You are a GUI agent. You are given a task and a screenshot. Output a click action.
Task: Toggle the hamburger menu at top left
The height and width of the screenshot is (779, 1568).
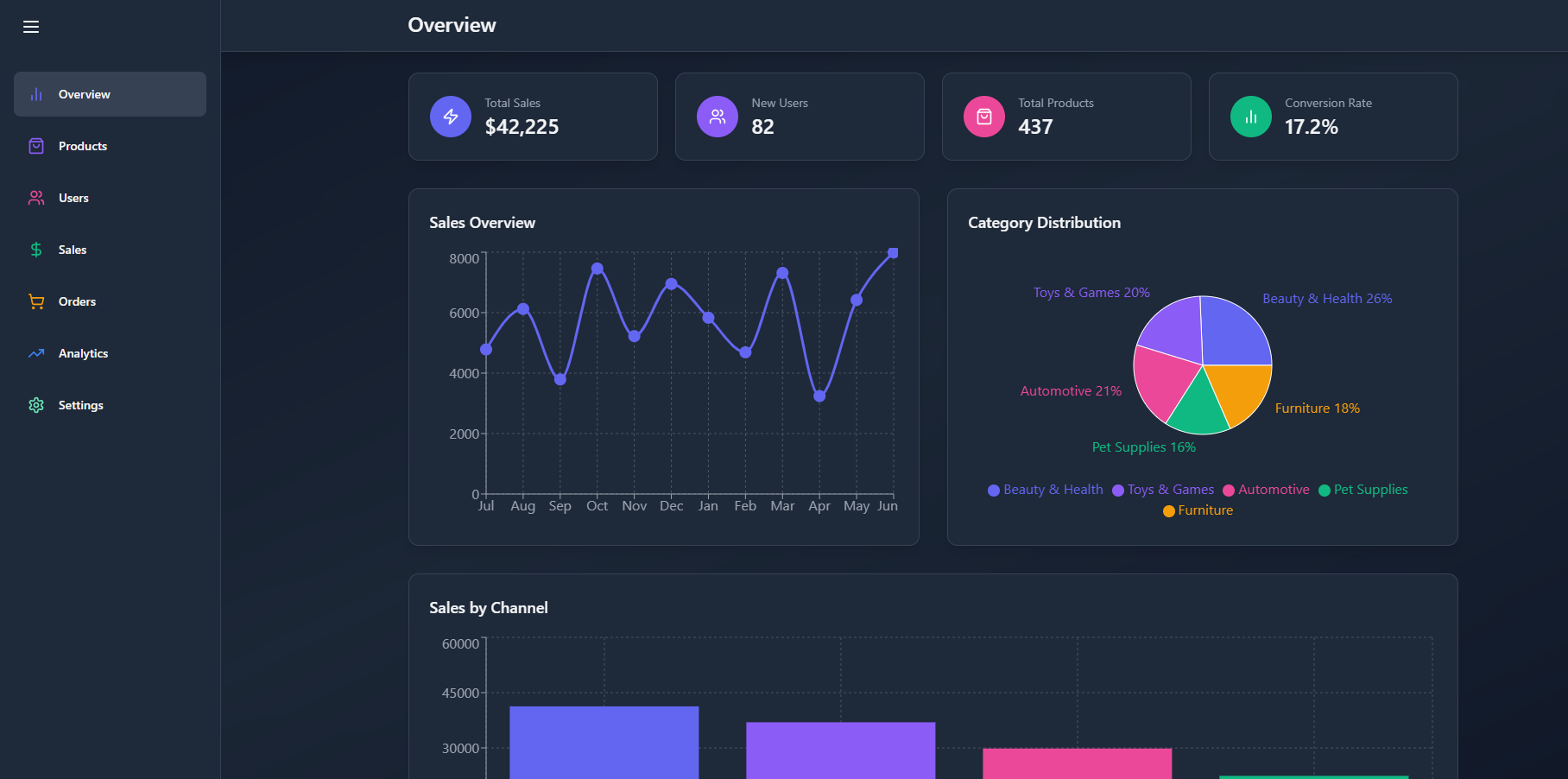click(31, 27)
